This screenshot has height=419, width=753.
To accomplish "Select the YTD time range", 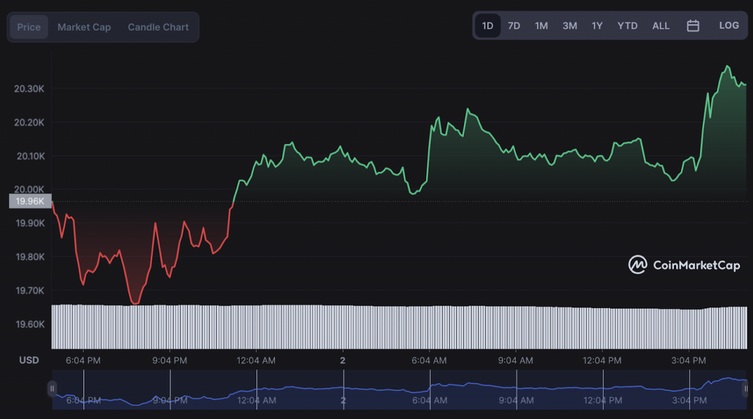I will (627, 25).
